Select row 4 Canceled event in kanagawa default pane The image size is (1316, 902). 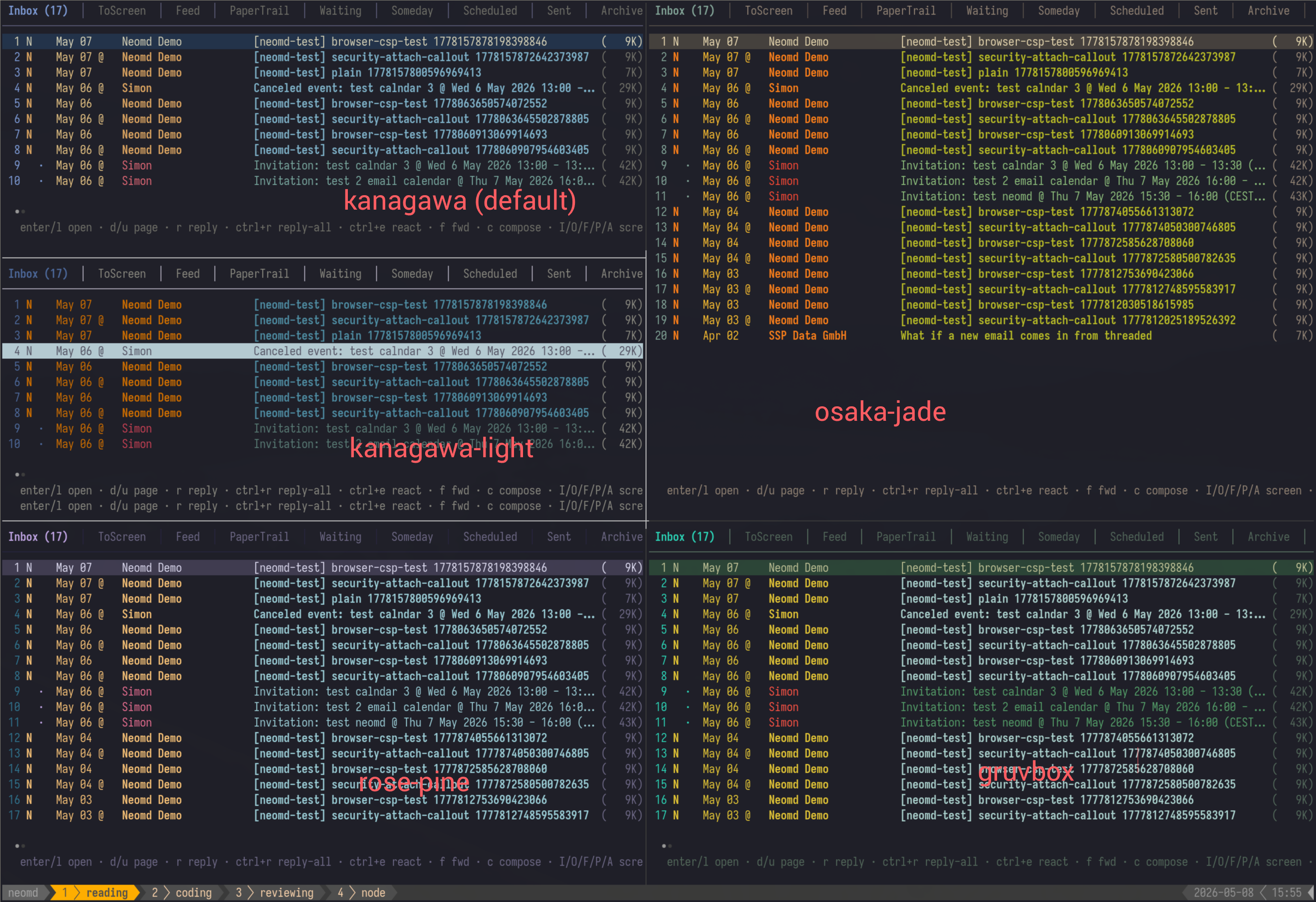coord(323,88)
